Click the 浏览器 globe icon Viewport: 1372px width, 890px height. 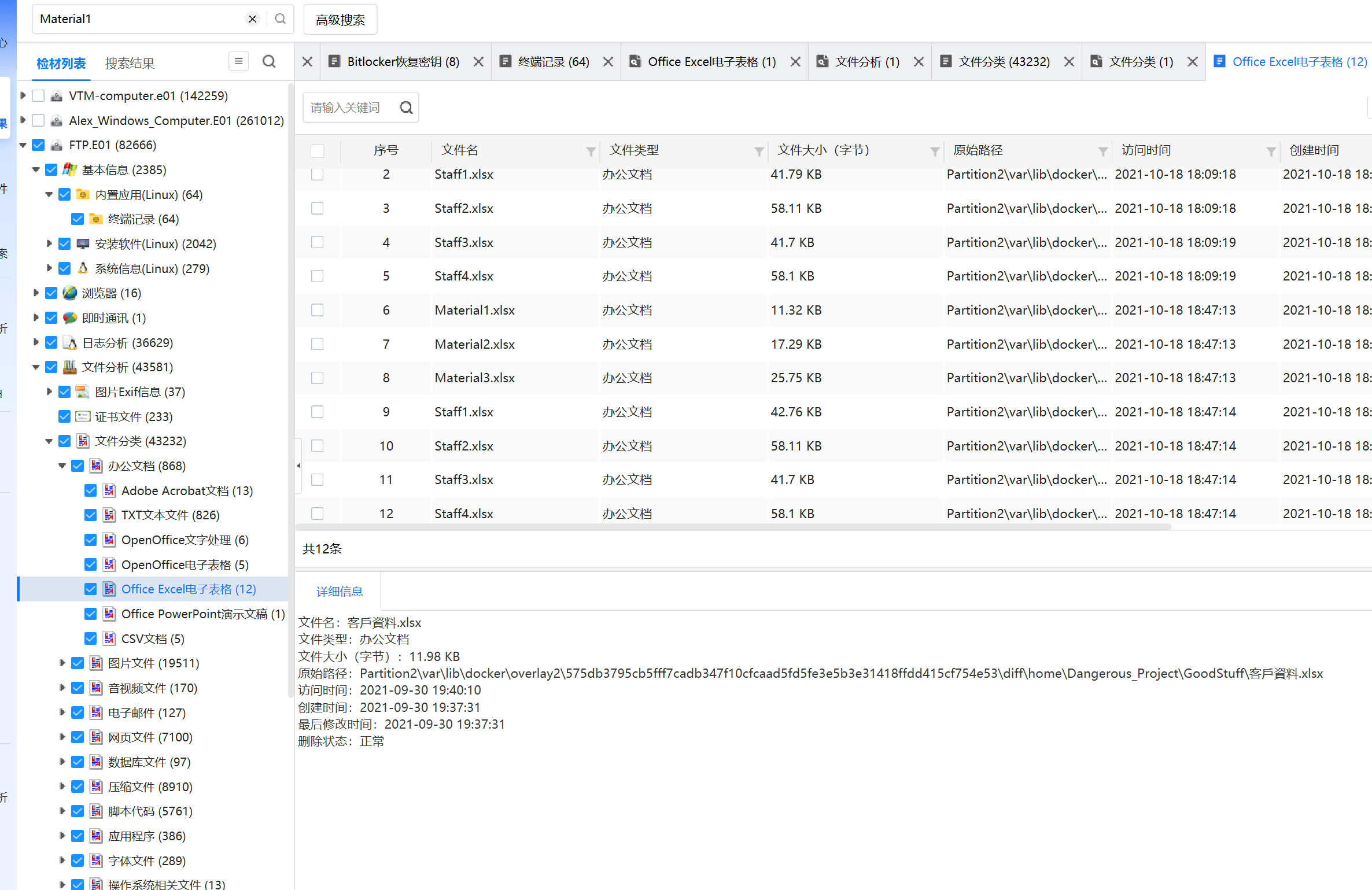[x=70, y=293]
